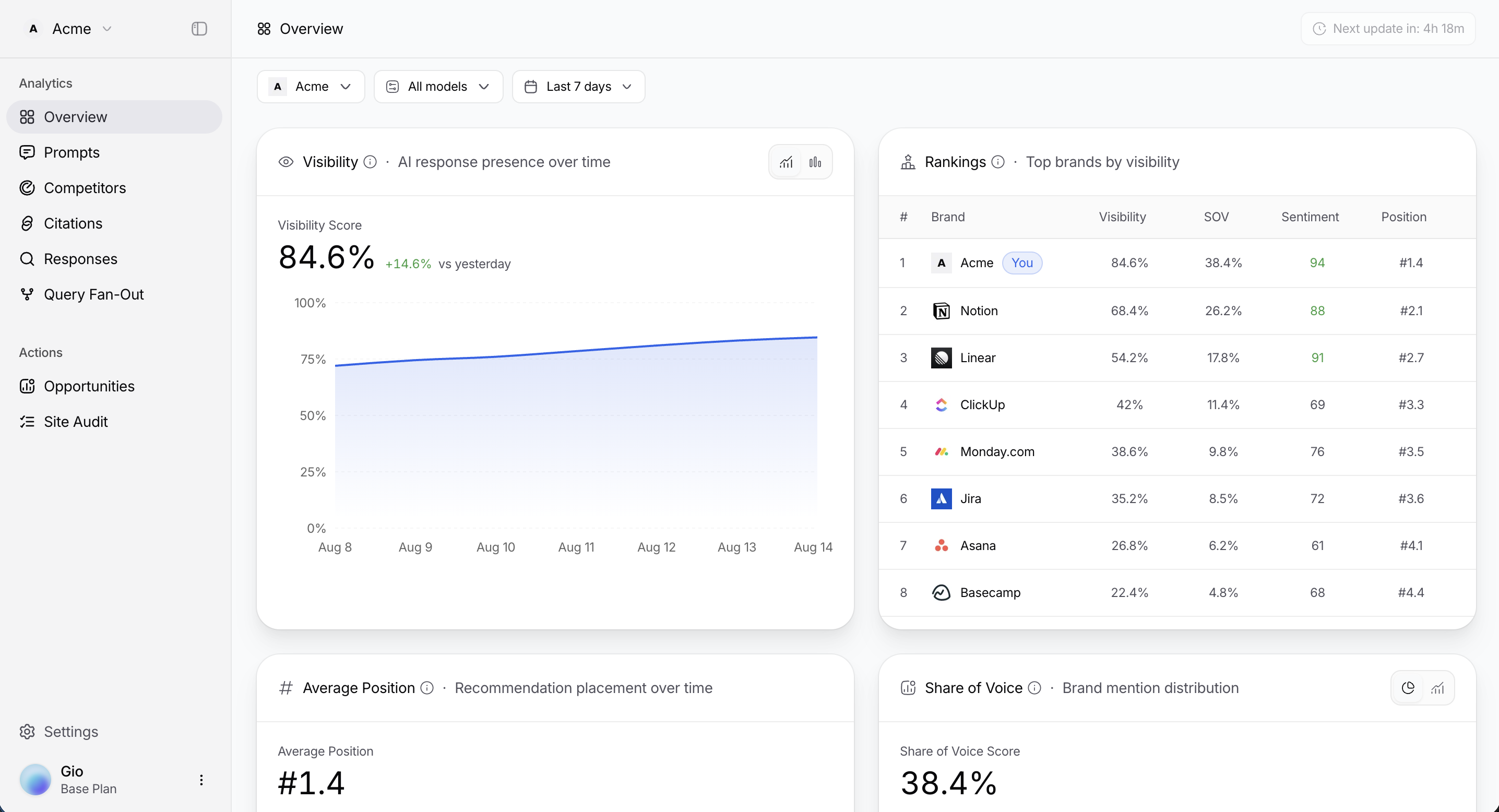Click the Site Audit checklist icon
Viewport: 1499px width, 812px height.
coord(27,422)
